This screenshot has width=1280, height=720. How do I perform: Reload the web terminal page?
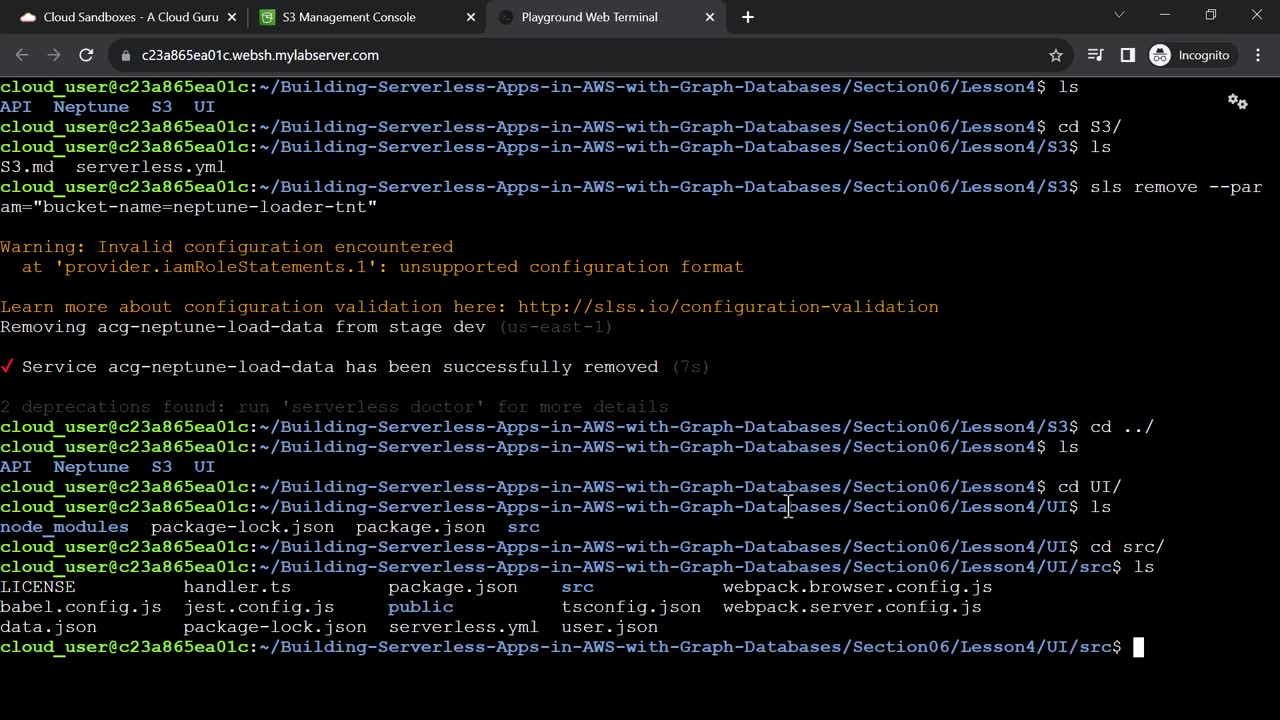pos(86,55)
